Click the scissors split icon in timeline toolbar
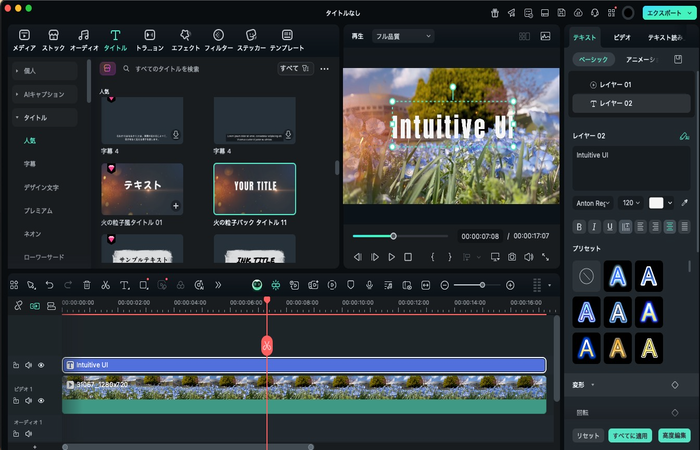 105,285
